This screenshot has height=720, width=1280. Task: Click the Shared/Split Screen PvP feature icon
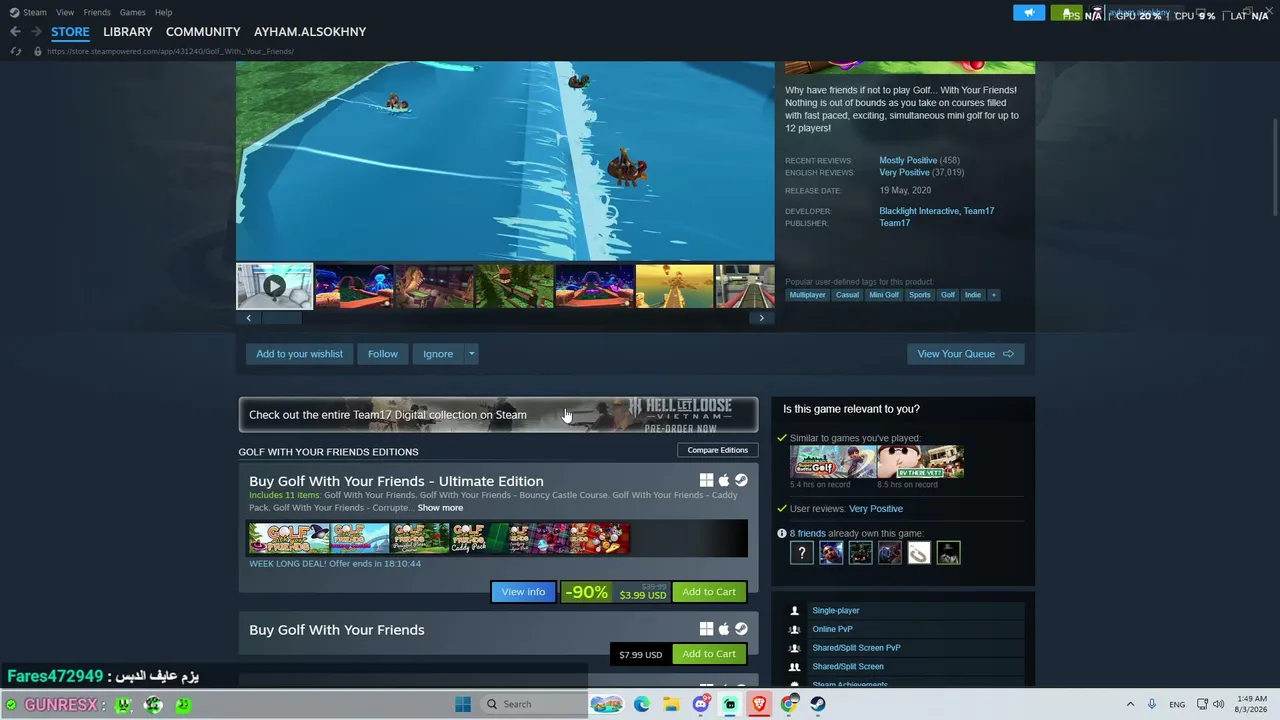tap(795, 648)
